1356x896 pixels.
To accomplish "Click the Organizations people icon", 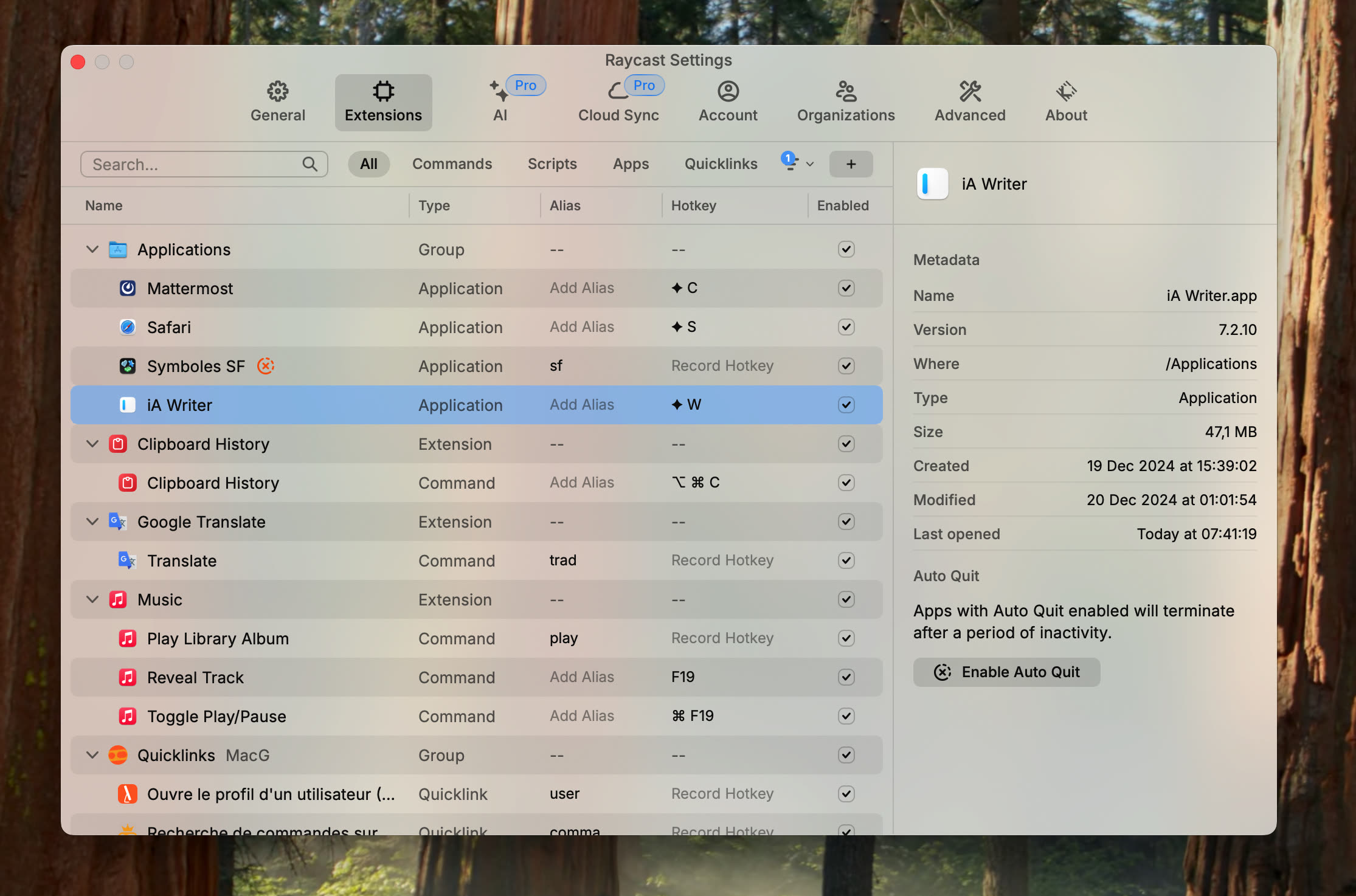I will coord(846,91).
